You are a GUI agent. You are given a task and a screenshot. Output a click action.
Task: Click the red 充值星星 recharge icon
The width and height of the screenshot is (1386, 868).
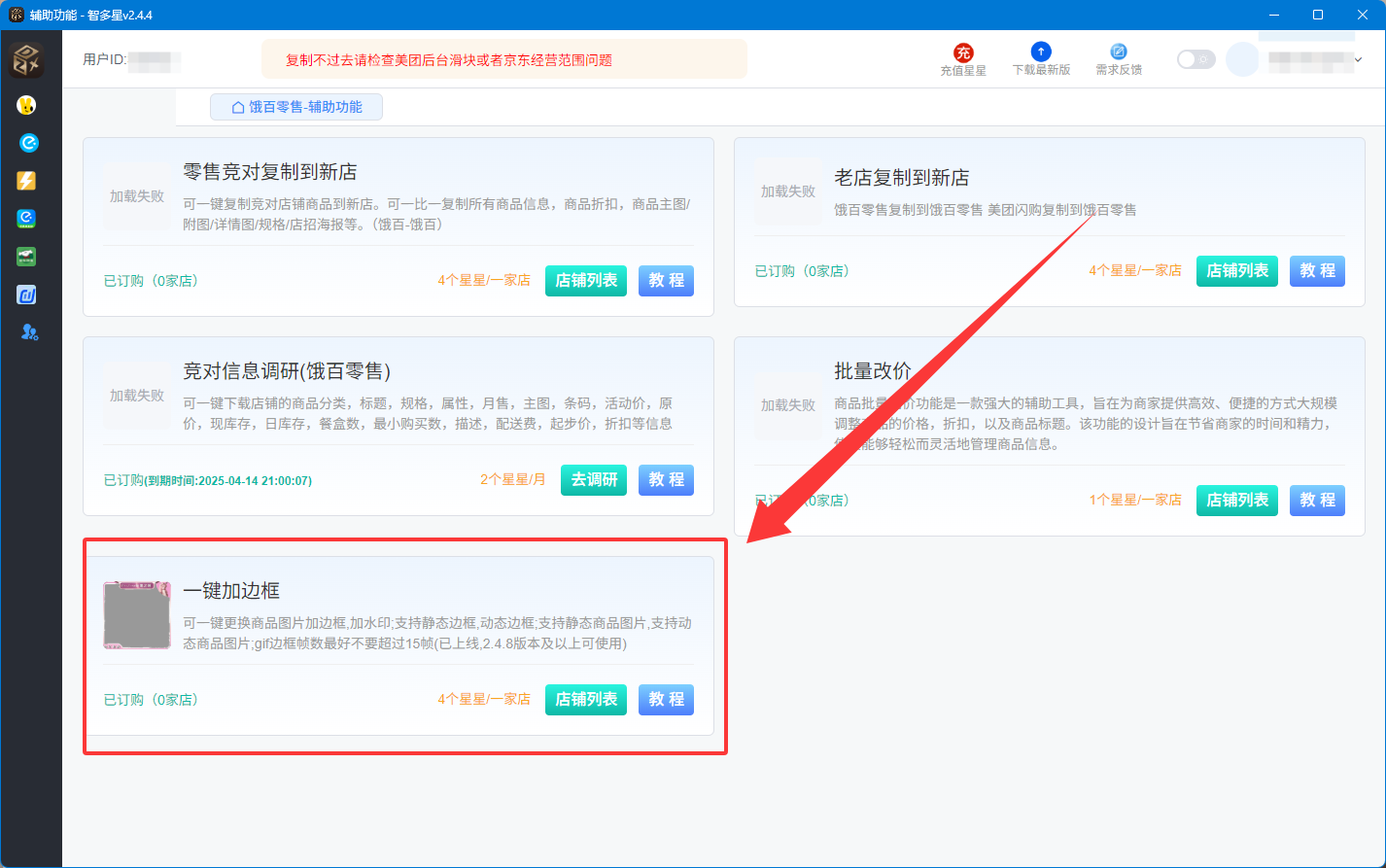coord(962,52)
